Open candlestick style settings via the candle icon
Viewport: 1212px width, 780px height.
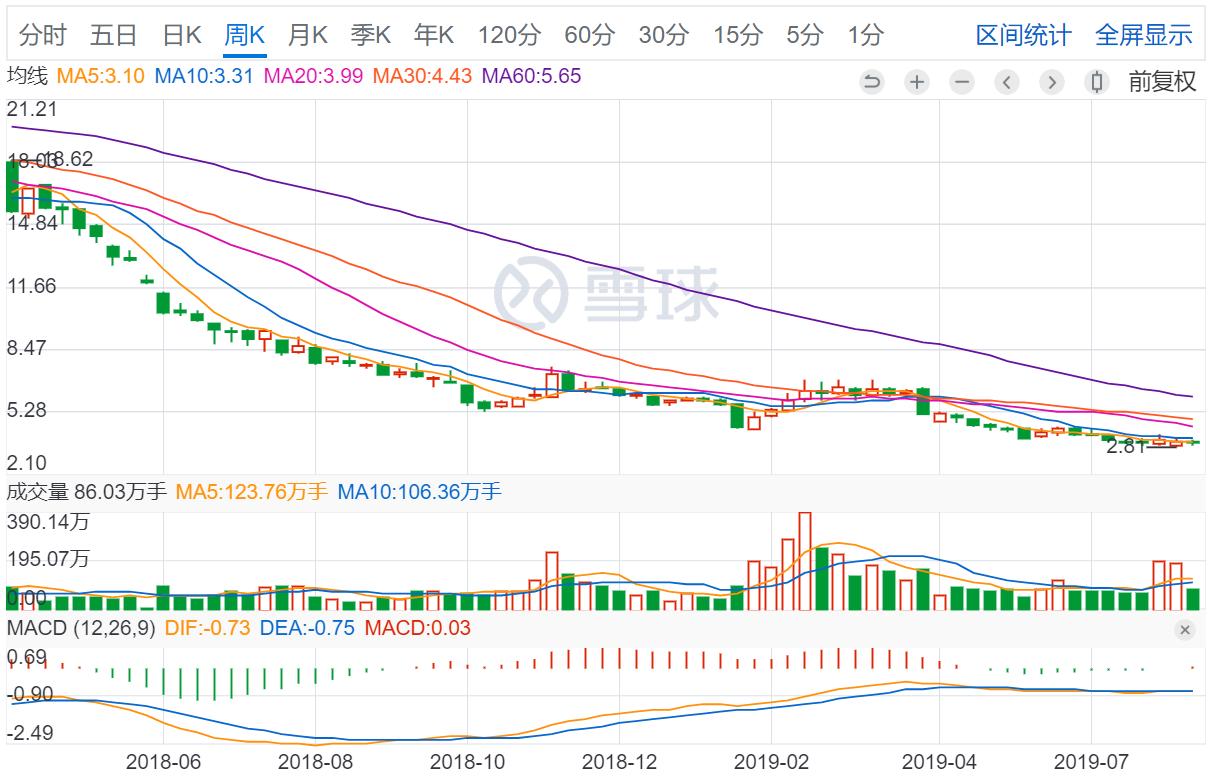coord(1096,82)
